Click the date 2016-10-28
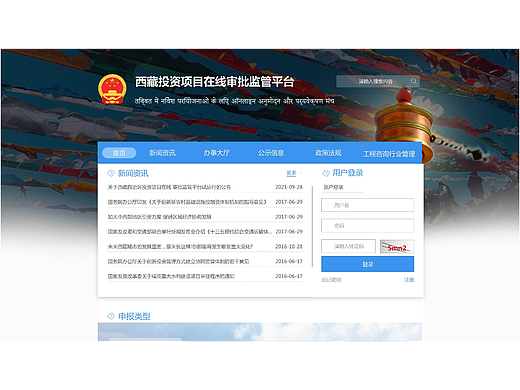Viewport: 520px width, 390px height. 289,246
